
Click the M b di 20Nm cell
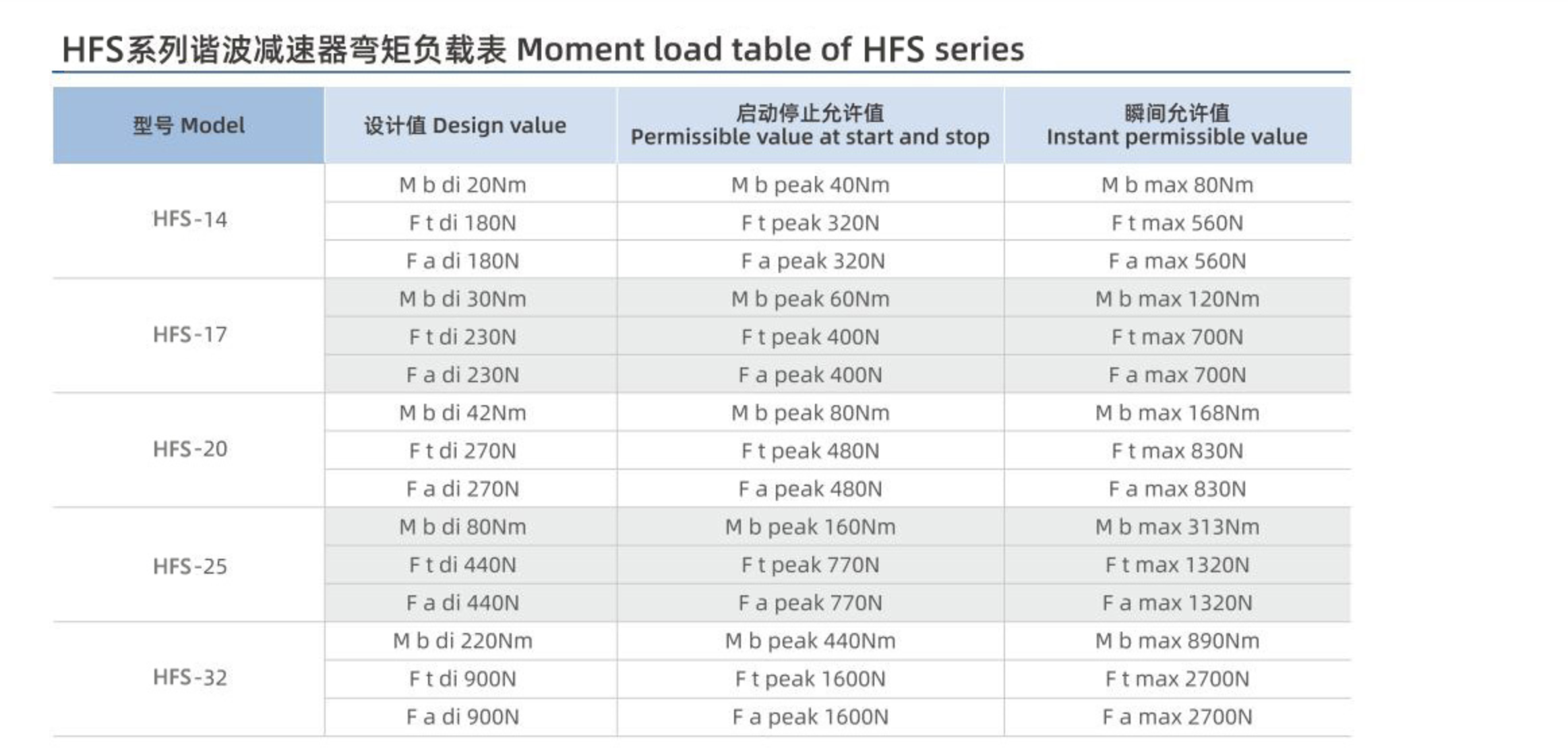tap(462, 185)
